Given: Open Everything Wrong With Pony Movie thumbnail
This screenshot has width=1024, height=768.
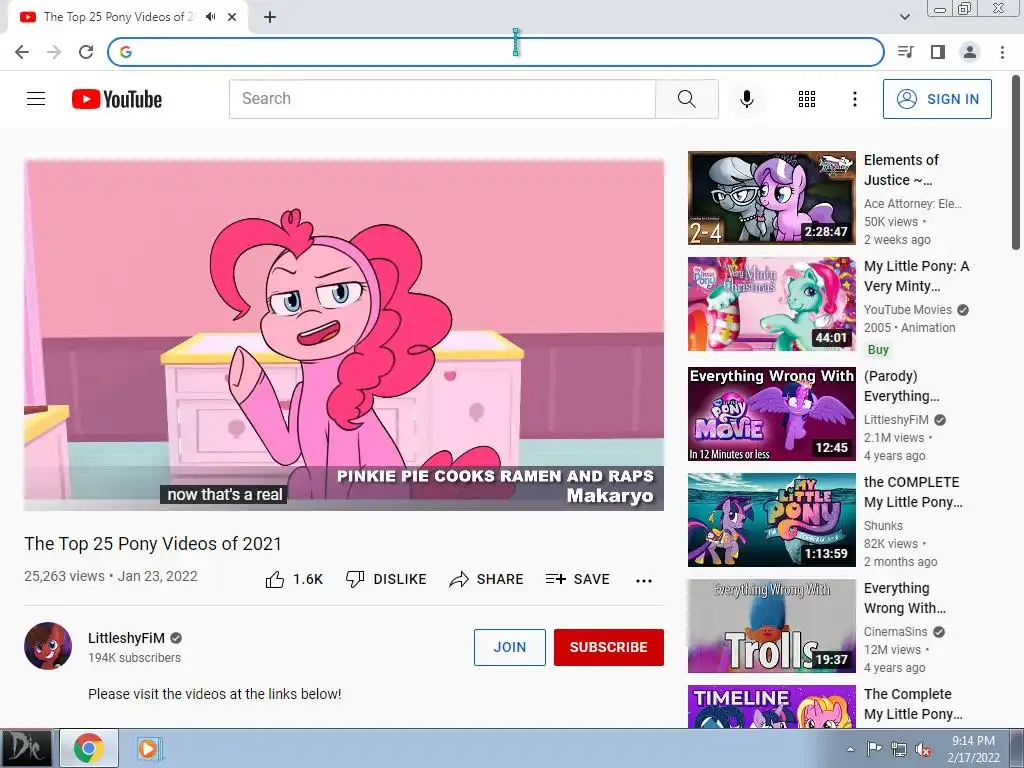Looking at the screenshot, I should pos(771,413).
